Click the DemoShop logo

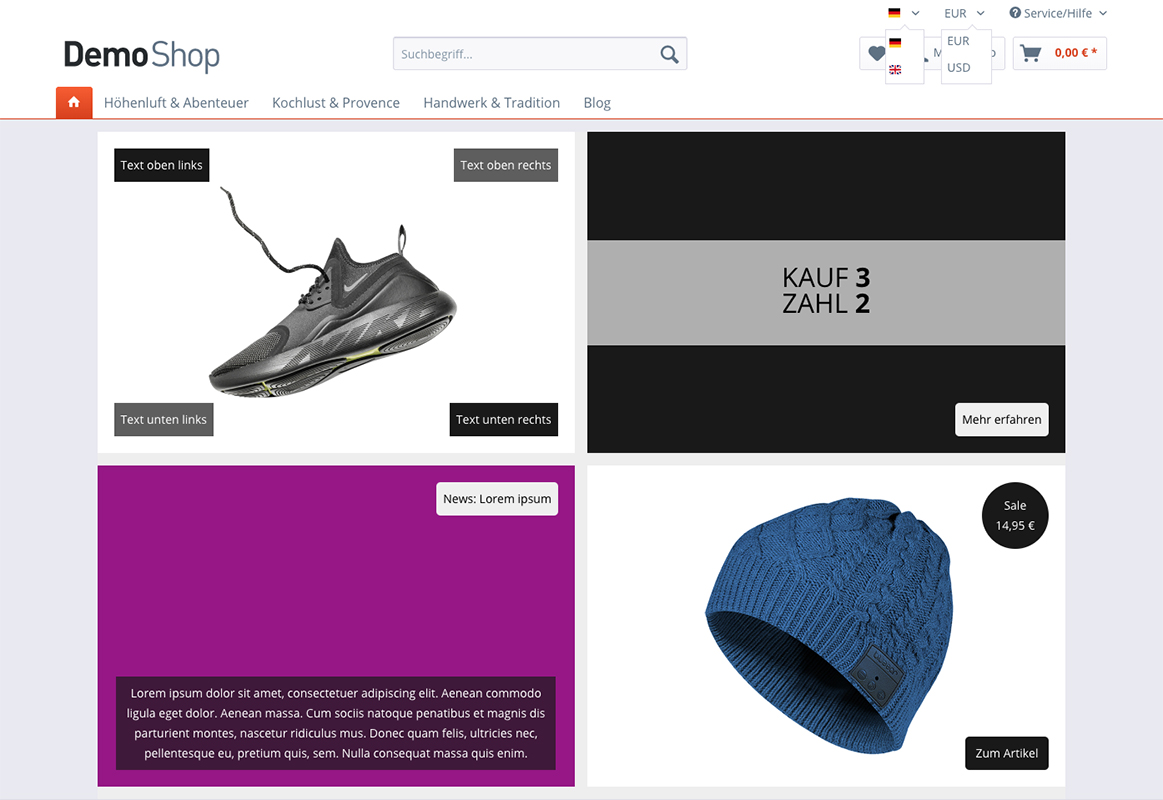(x=142, y=56)
